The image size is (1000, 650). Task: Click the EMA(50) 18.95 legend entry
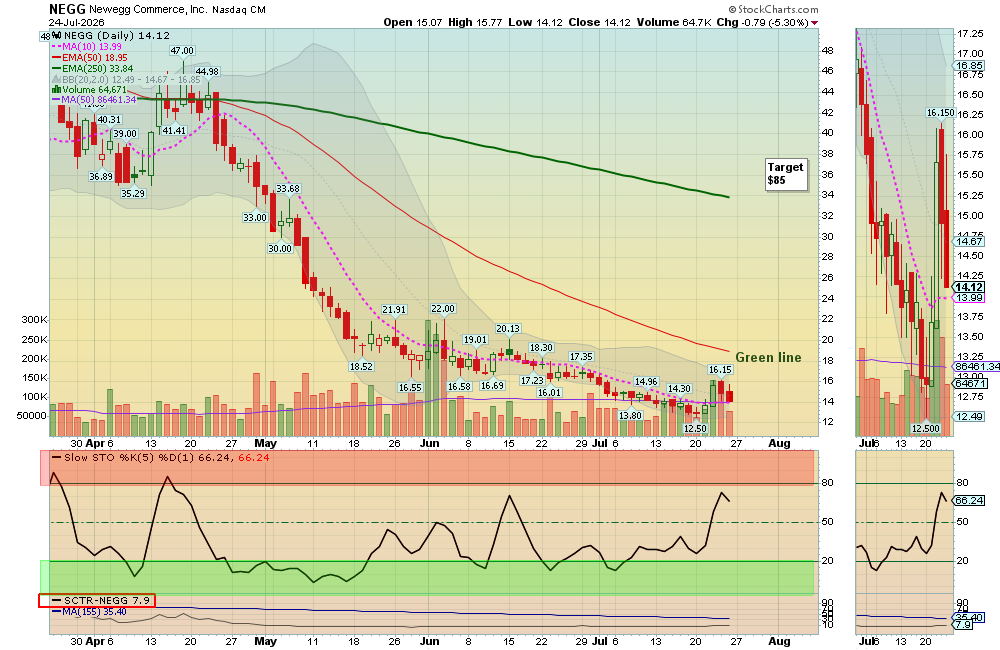(90, 57)
